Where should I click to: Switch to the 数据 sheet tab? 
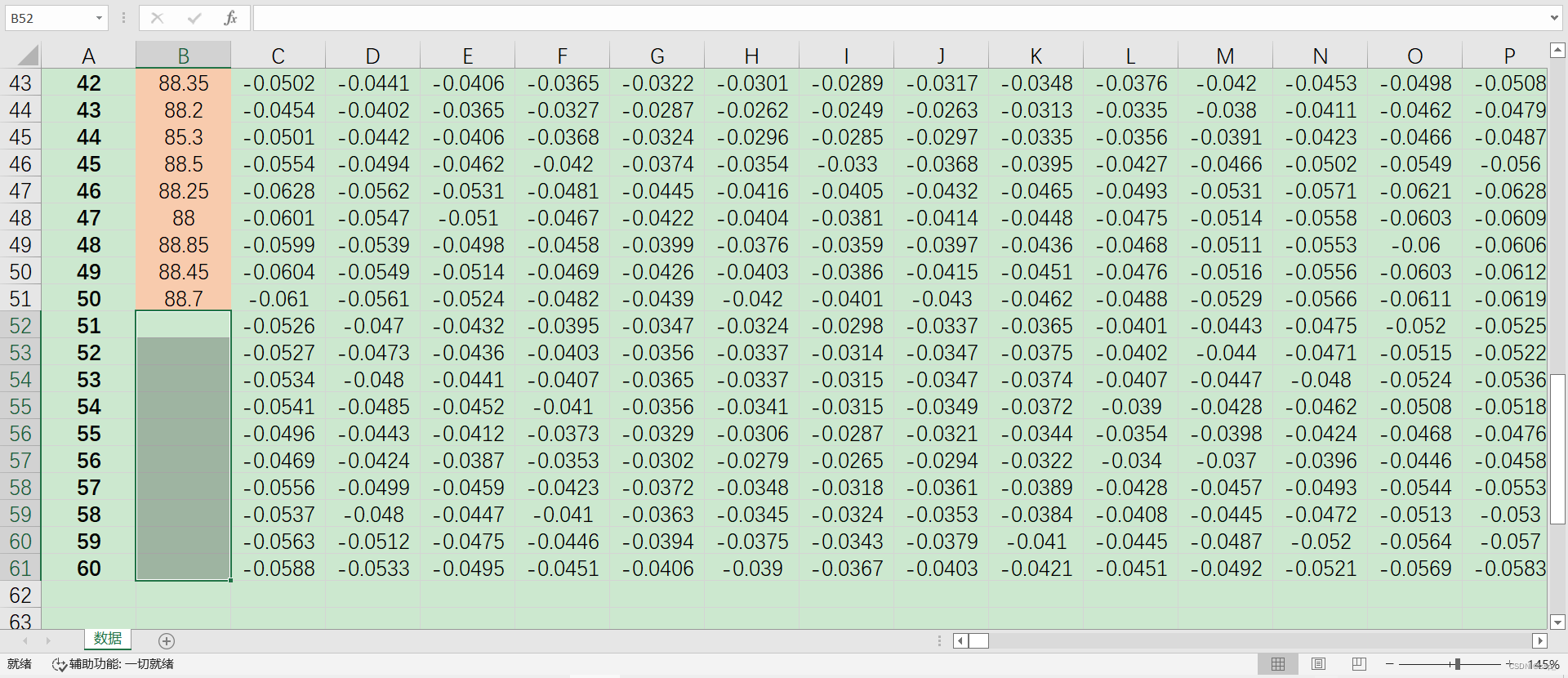[108, 639]
